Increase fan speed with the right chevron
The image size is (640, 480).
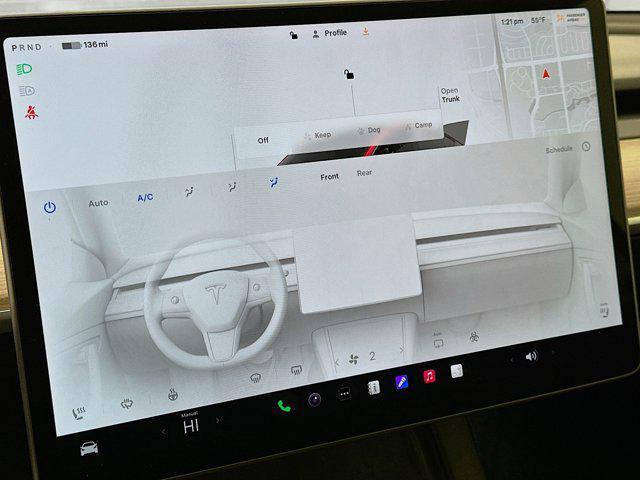click(402, 350)
